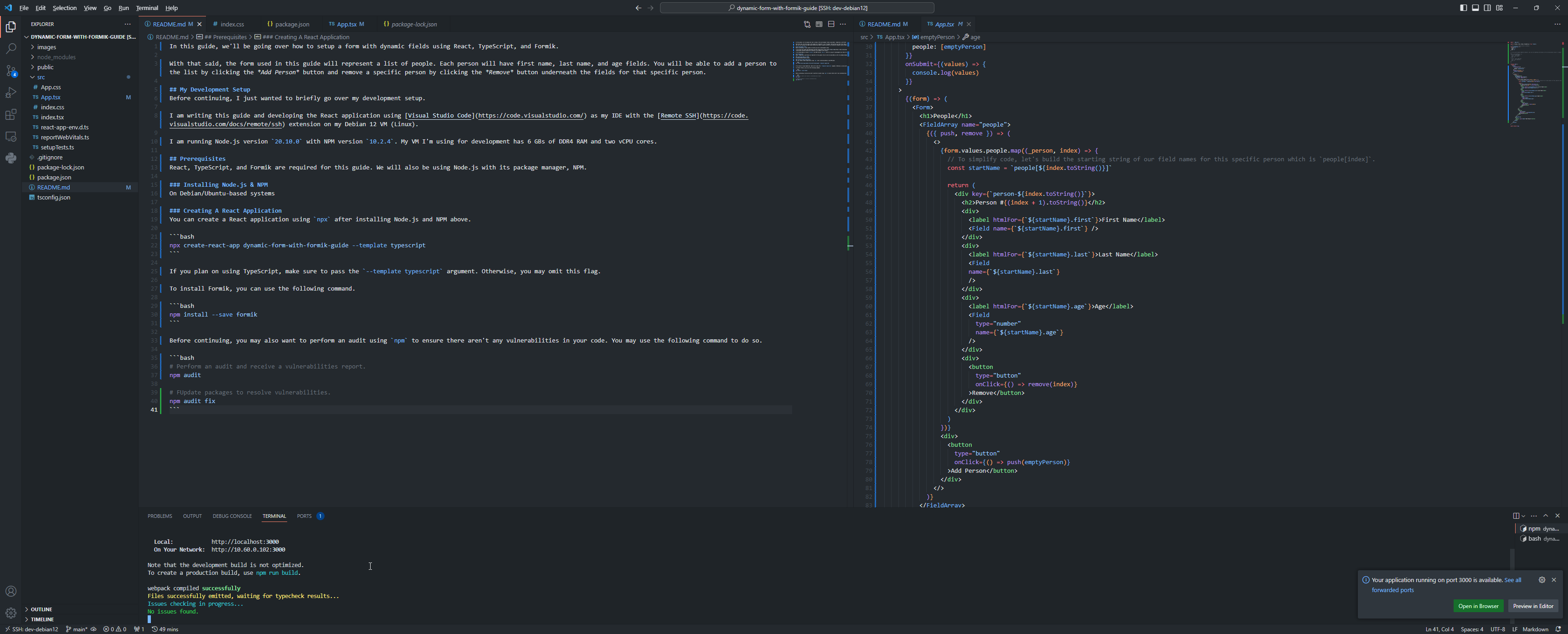The height and width of the screenshot is (634, 1568).
Task: Toggle the bottom Panel visibility
Action: coord(1475,8)
